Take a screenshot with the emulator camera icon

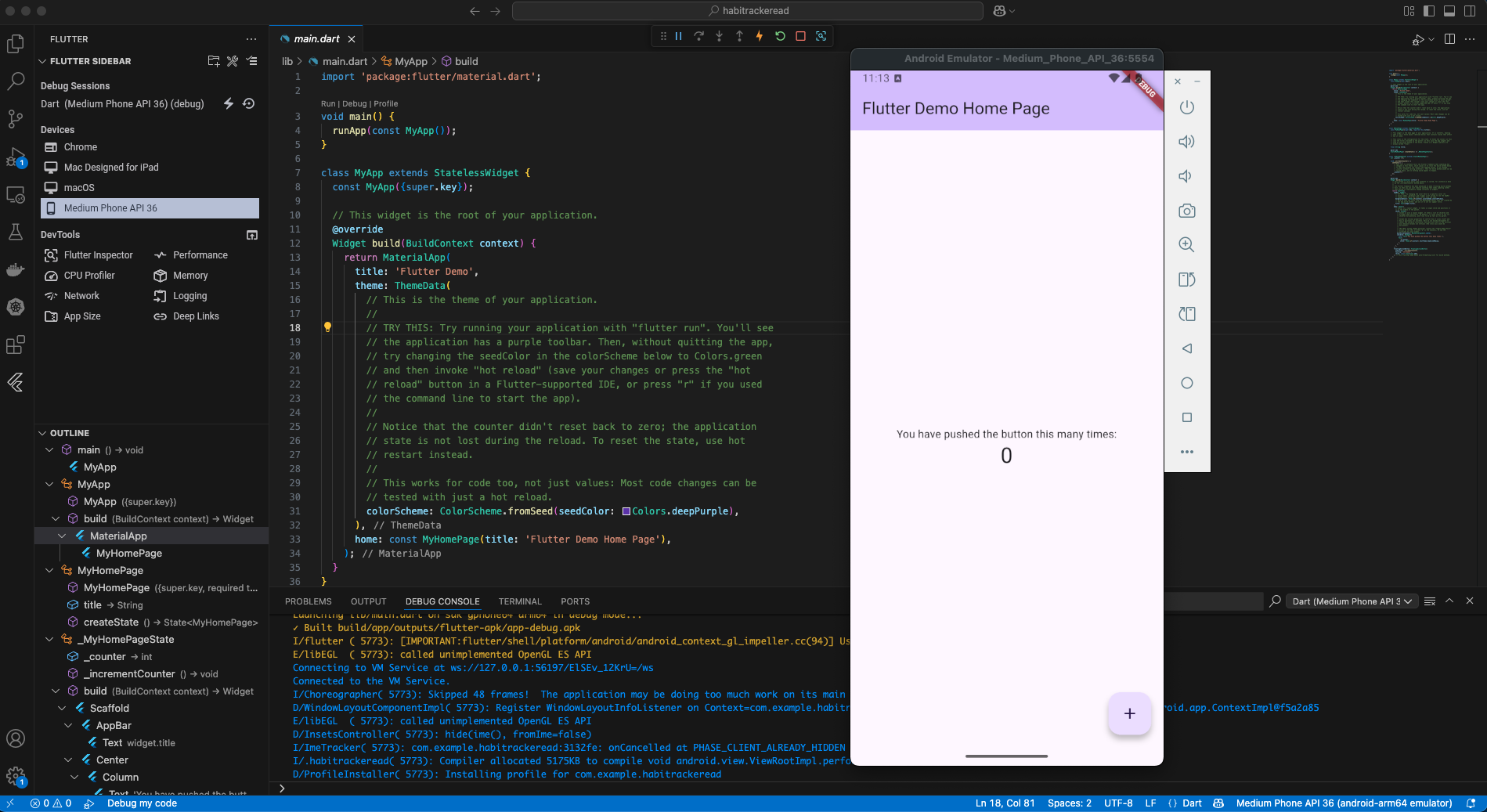coord(1187,211)
